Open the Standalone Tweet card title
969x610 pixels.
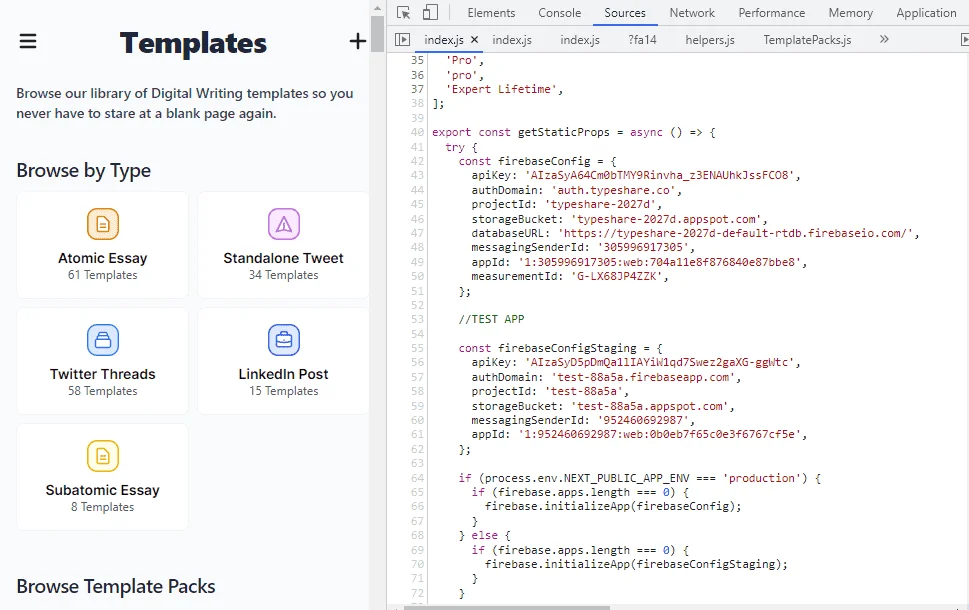tap(284, 258)
